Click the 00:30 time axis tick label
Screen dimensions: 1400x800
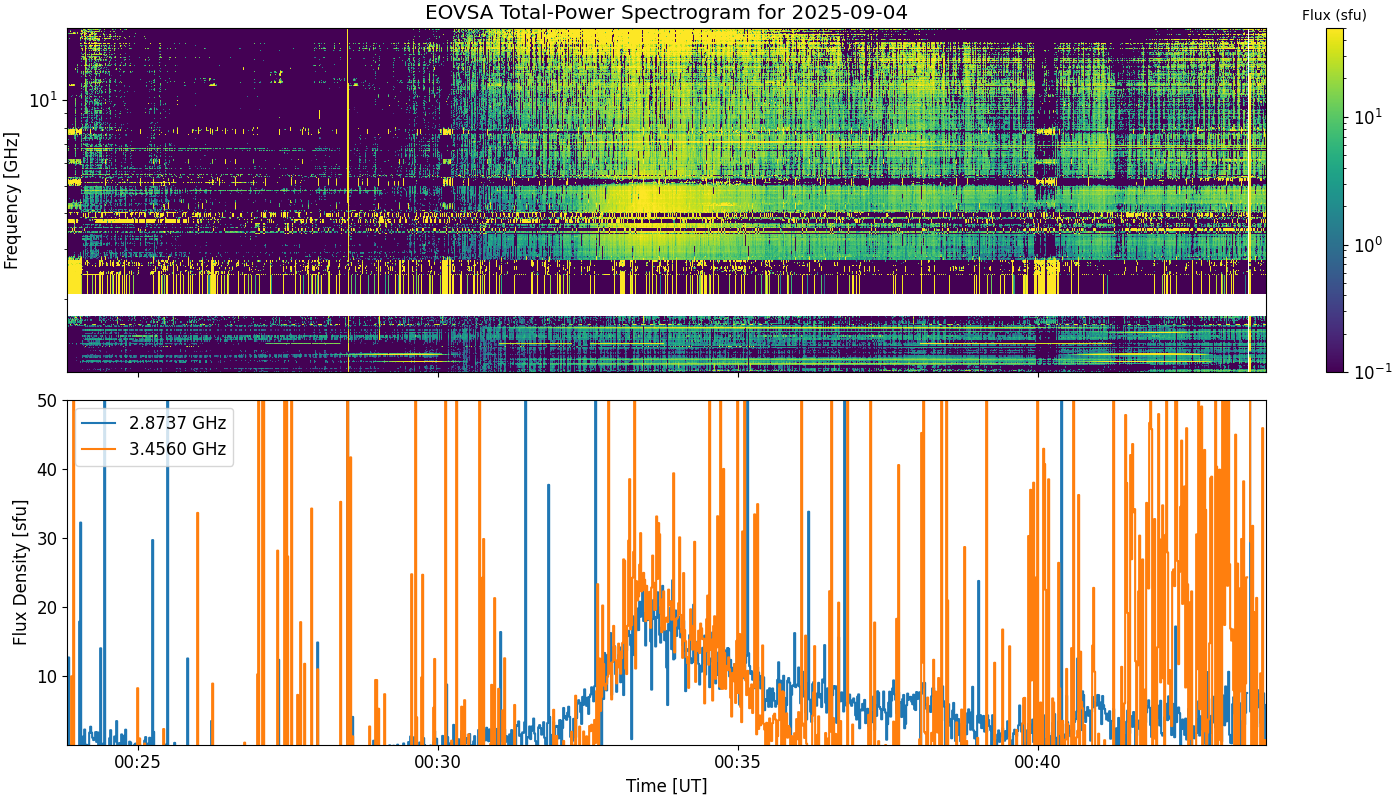tap(438, 763)
